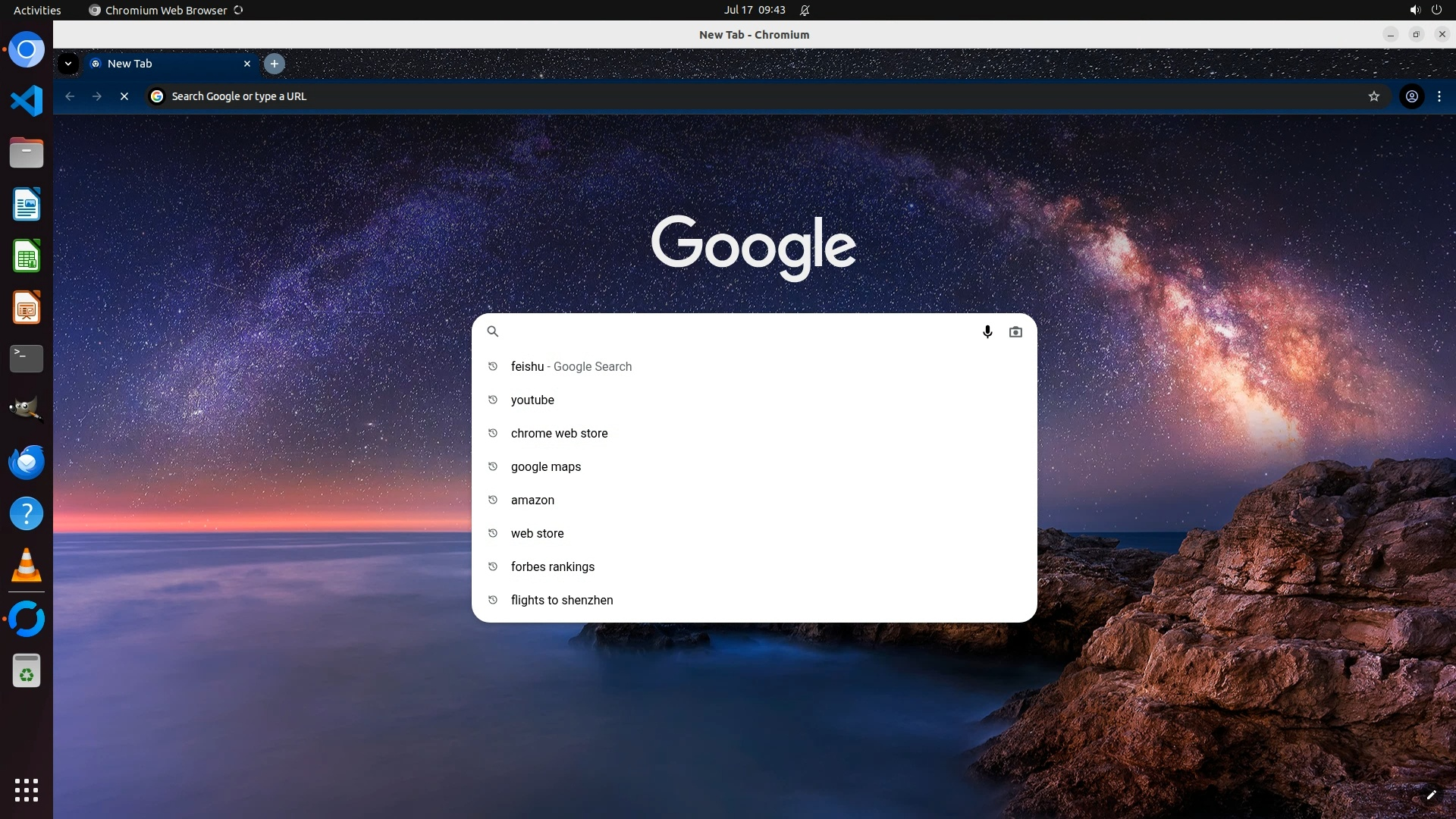Open search by image camera icon
This screenshot has height=819, width=1456.
(1015, 331)
